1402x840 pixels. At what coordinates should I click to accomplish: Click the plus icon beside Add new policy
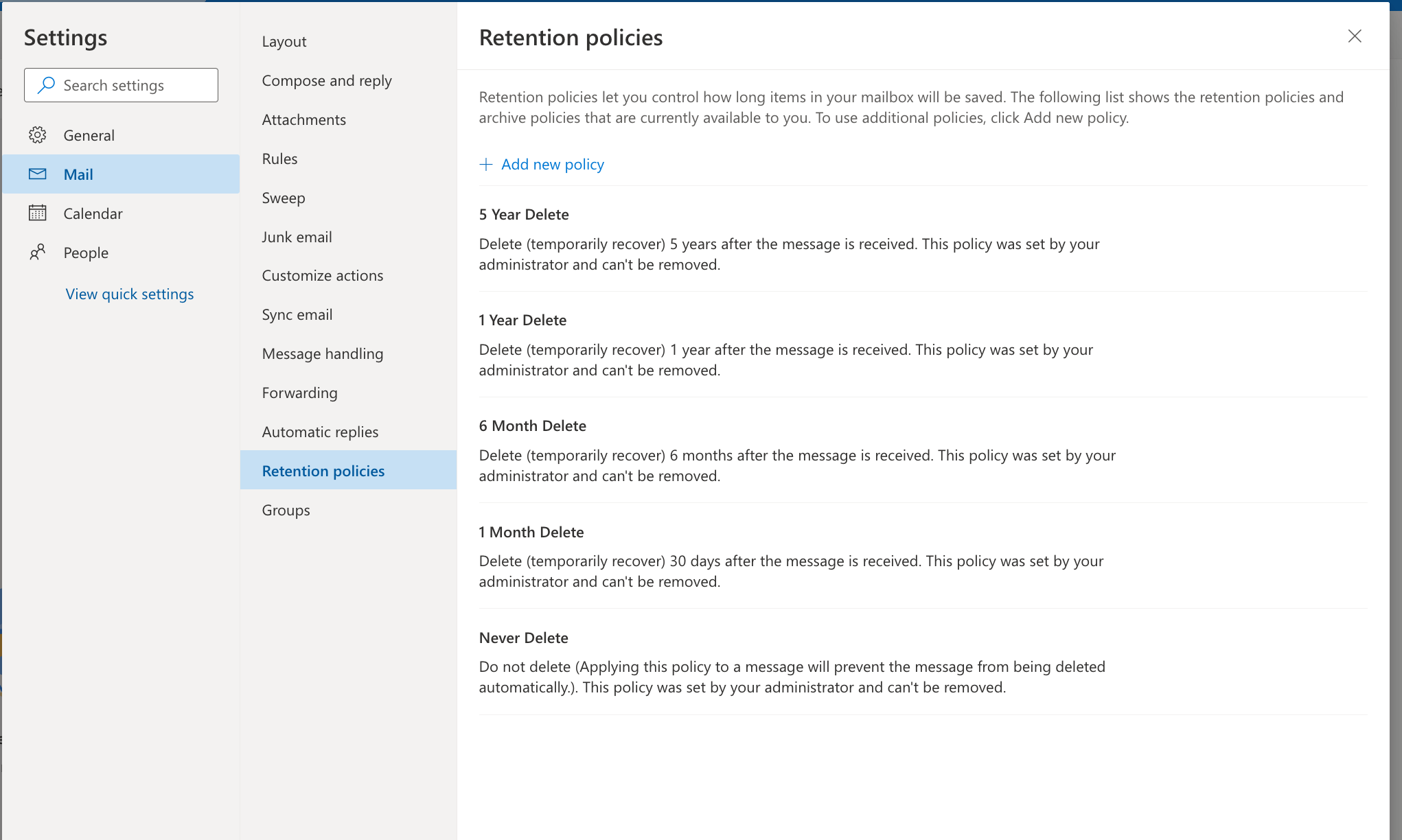pos(486,165)
